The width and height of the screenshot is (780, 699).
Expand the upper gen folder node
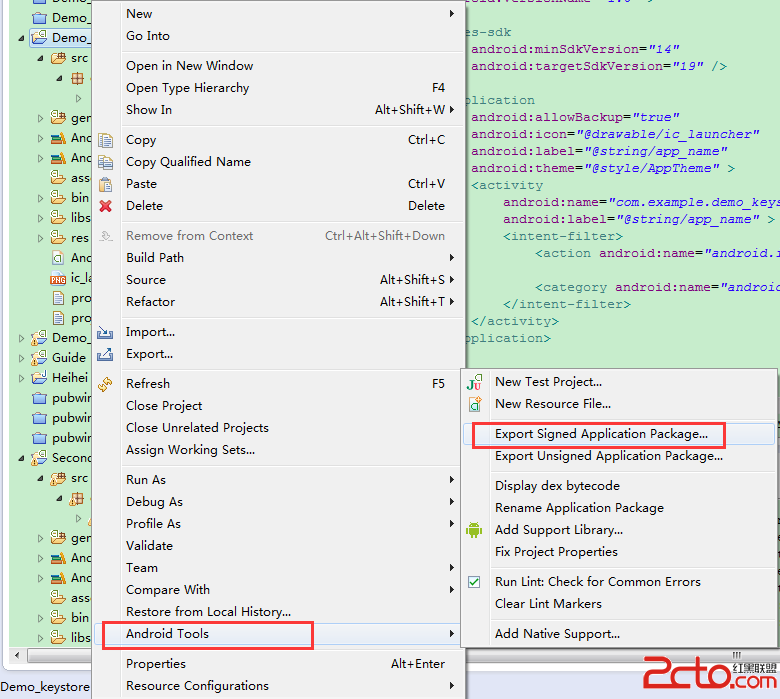[40, 118]
